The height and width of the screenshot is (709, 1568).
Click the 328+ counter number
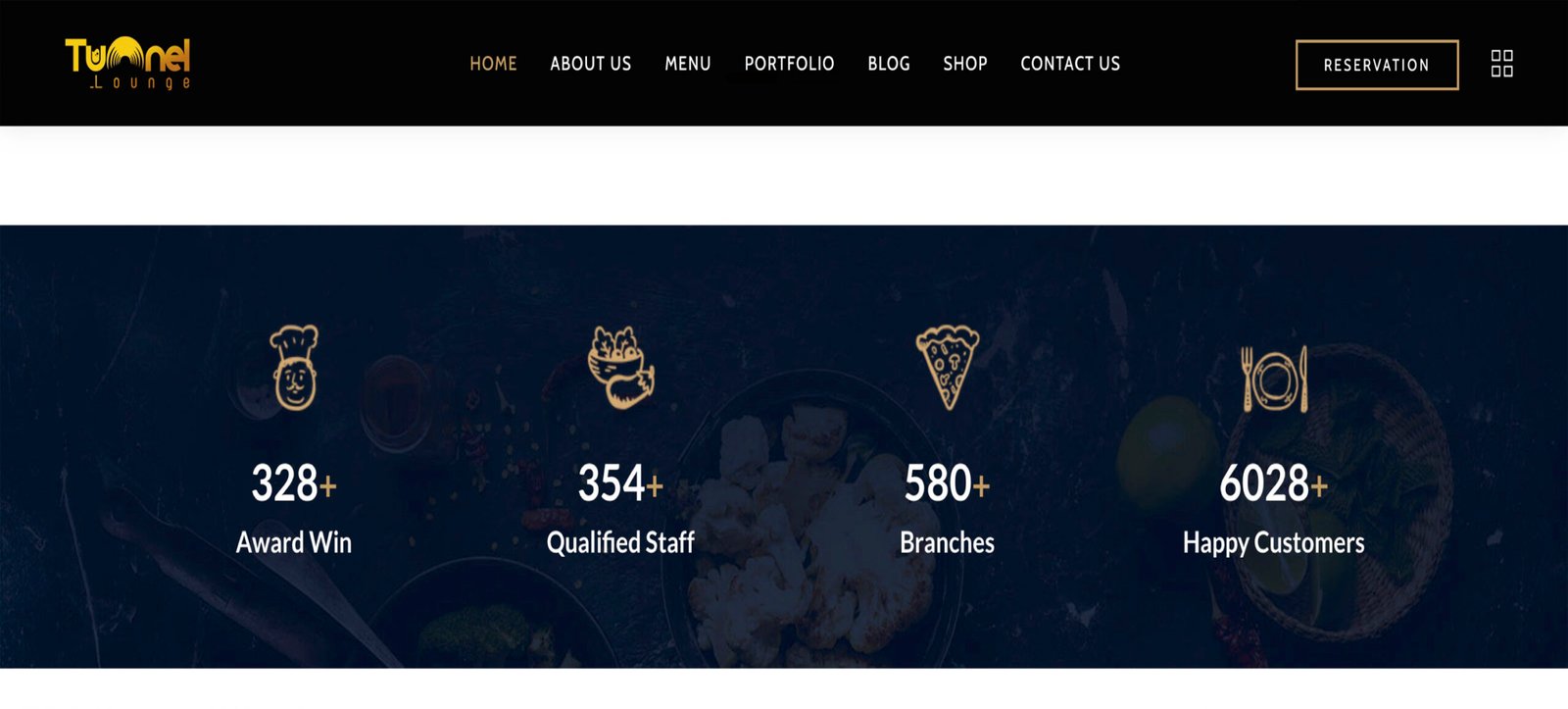pos(294,483)
